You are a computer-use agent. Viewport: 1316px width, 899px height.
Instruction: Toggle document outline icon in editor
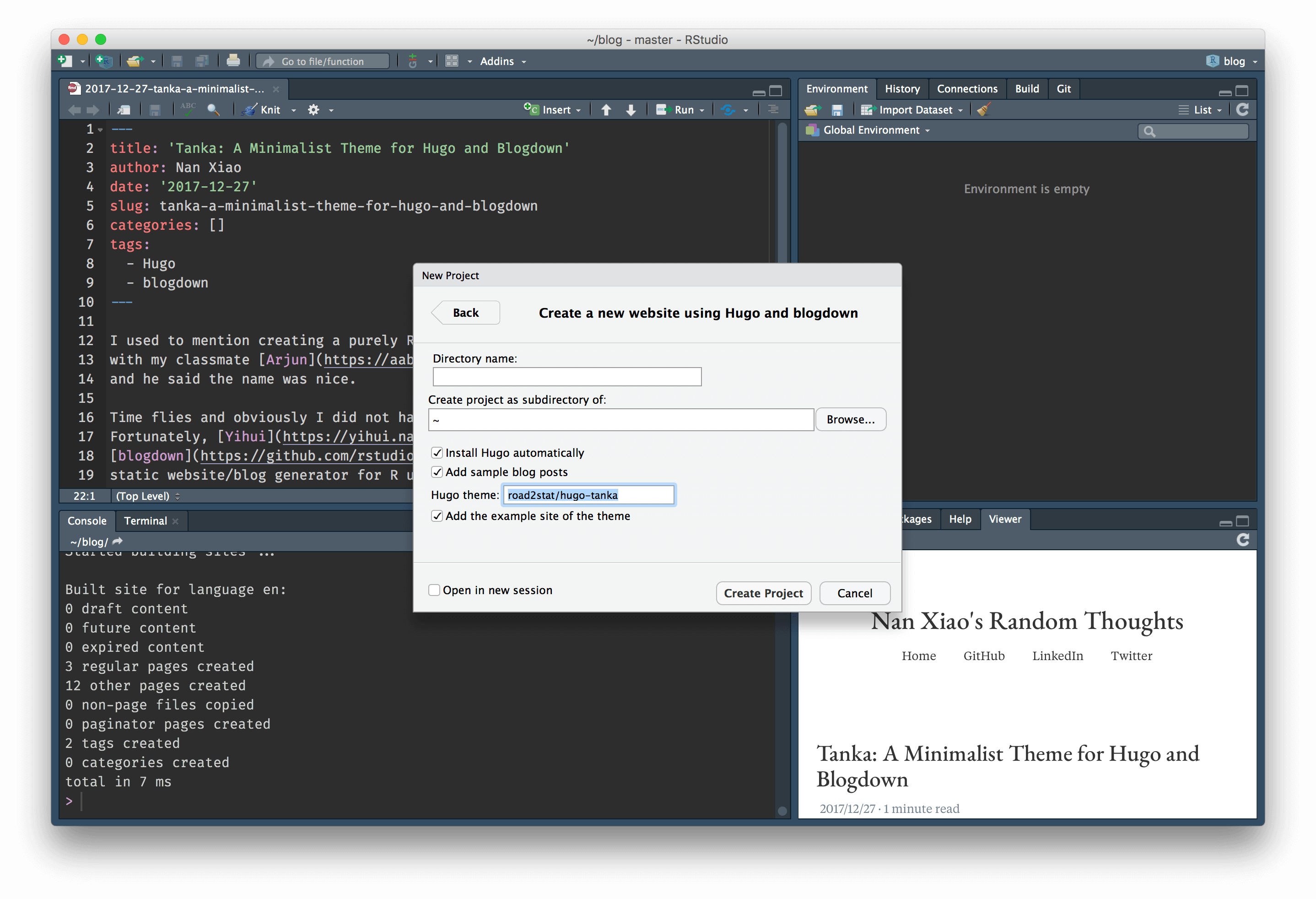[x=773, y=109]
